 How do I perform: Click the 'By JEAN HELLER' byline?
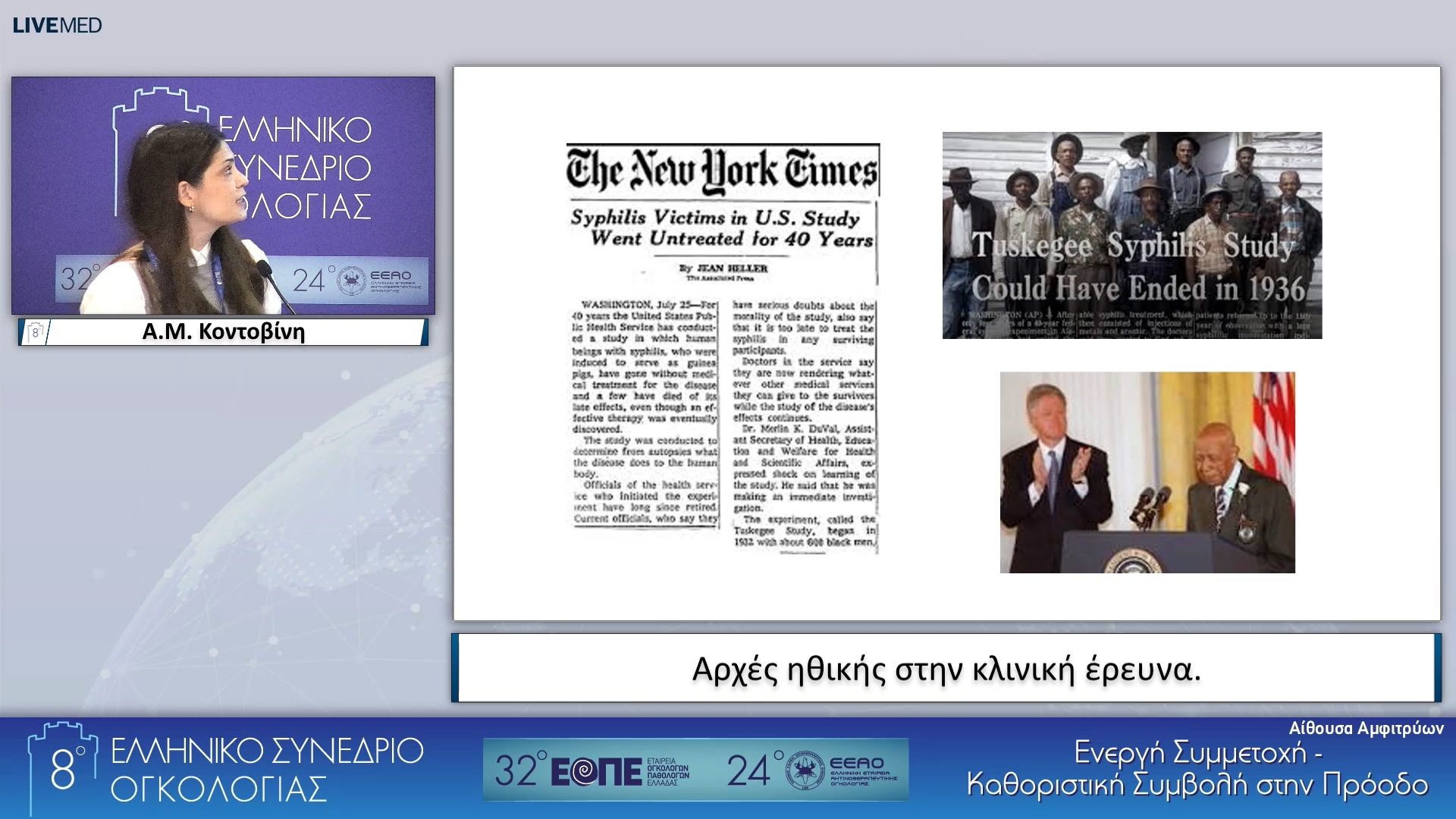(x=723, y=268)
